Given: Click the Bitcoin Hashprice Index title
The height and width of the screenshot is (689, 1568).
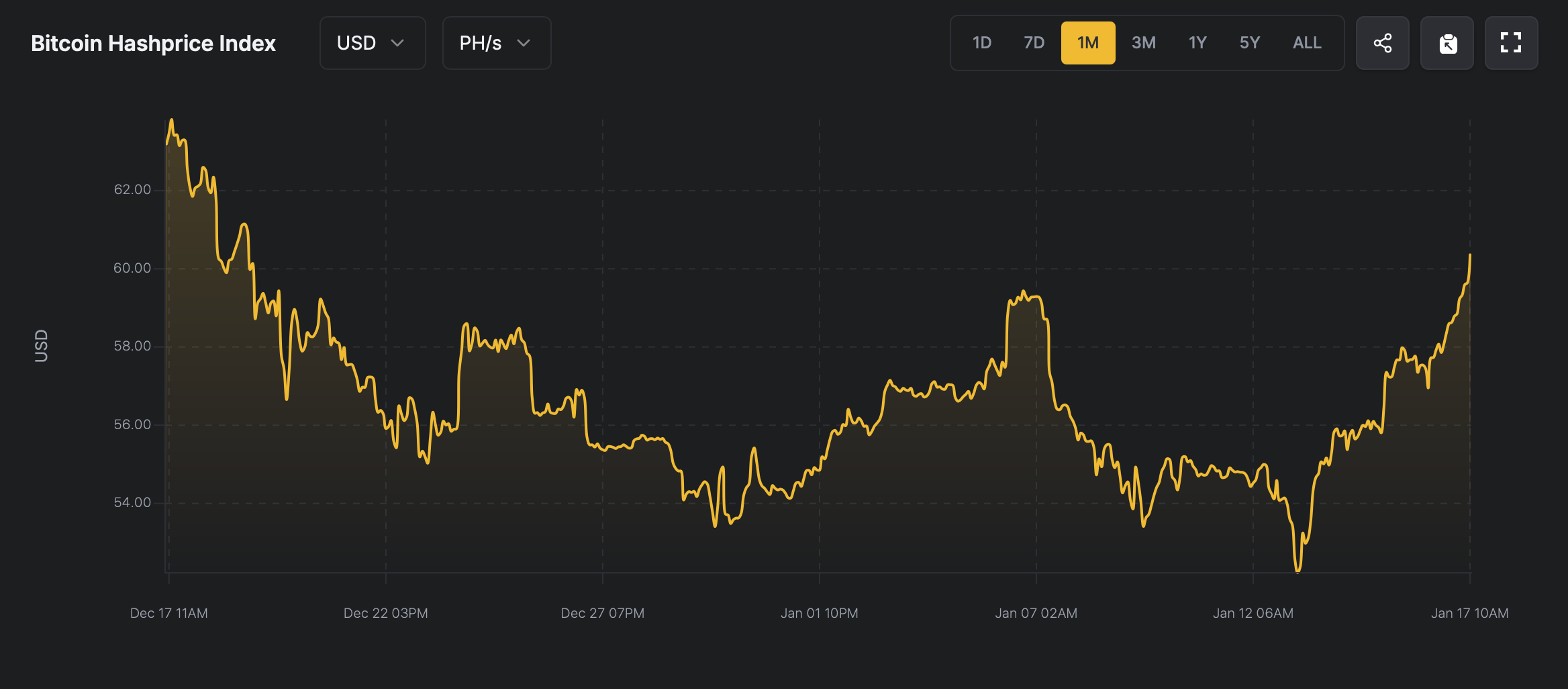Looking at the screenshot, I should tap(153, 44).
